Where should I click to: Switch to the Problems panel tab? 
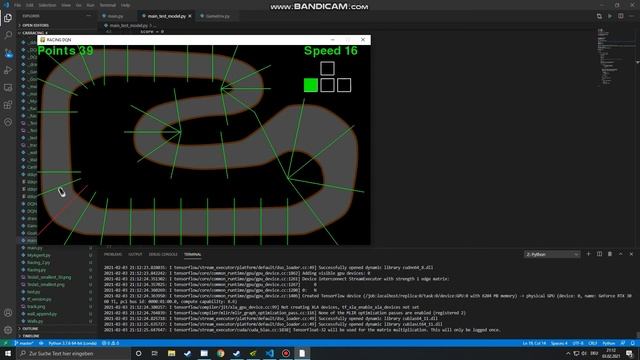[x=113, y=254]
